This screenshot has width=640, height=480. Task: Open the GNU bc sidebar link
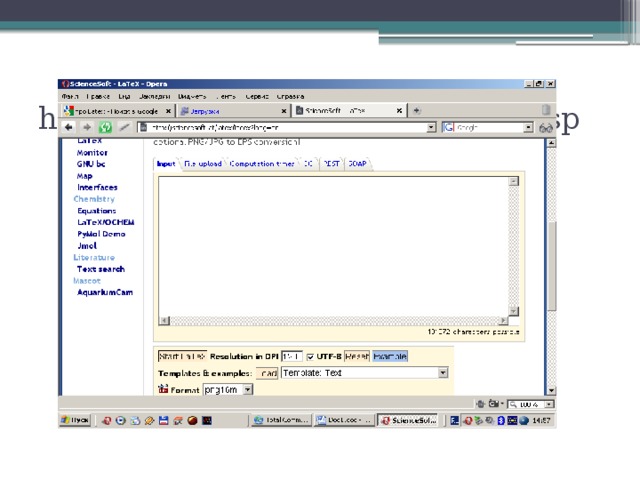[91, 164]
